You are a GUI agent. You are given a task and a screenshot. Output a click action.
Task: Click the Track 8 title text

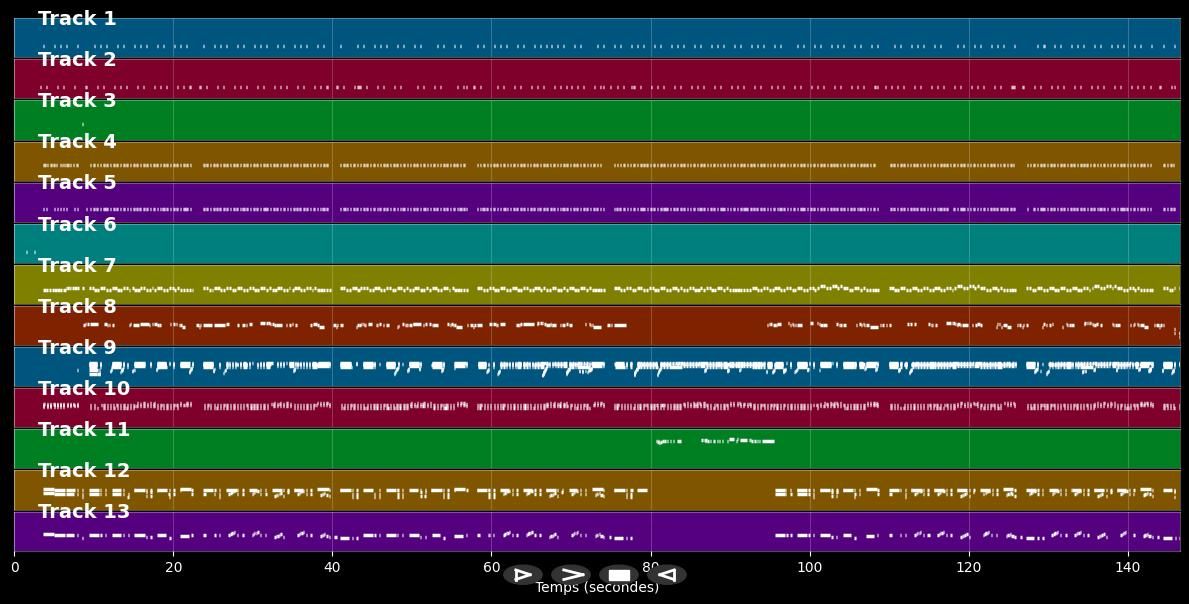[77, 307]
